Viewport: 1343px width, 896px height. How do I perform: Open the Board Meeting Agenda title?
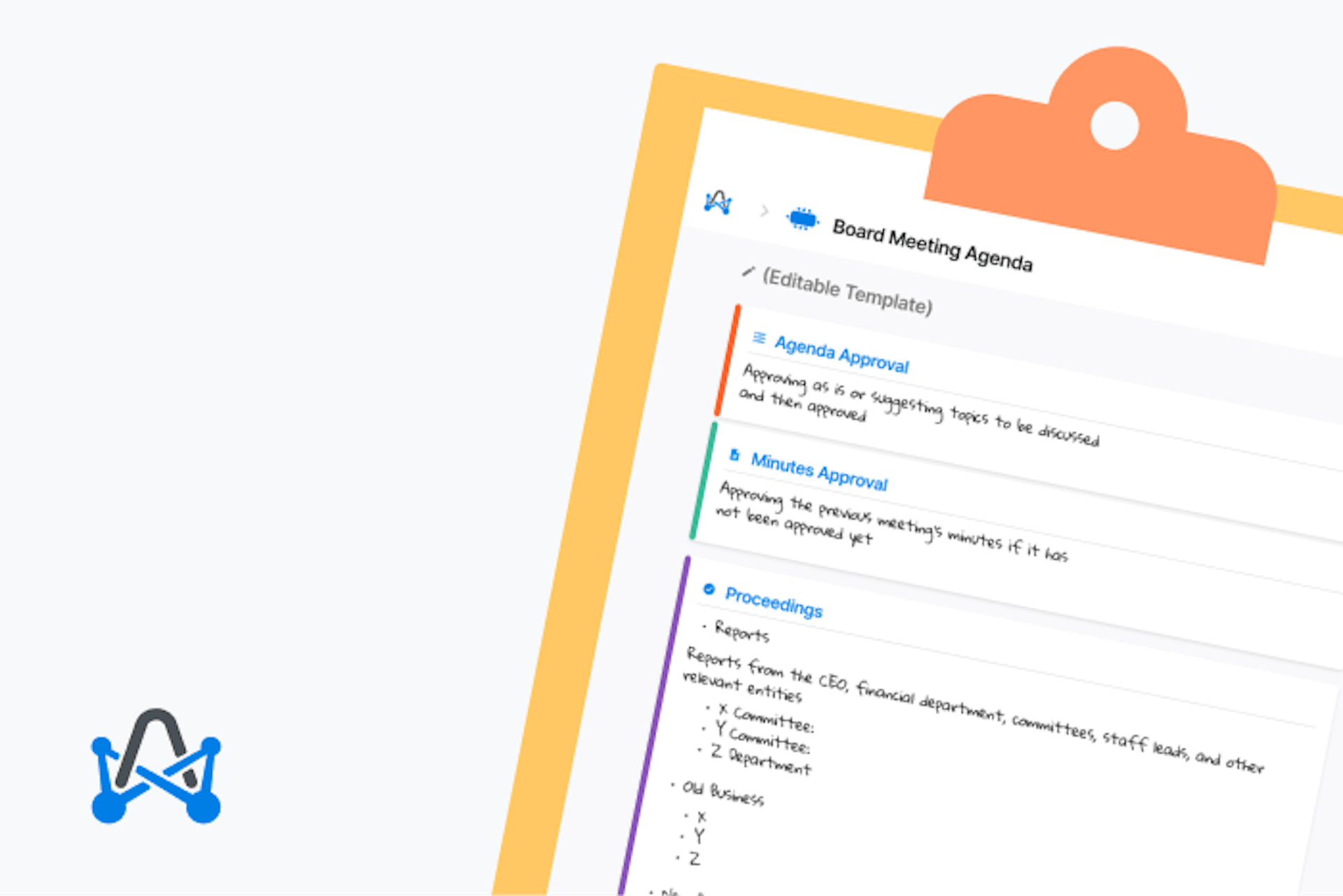(932, 245)
